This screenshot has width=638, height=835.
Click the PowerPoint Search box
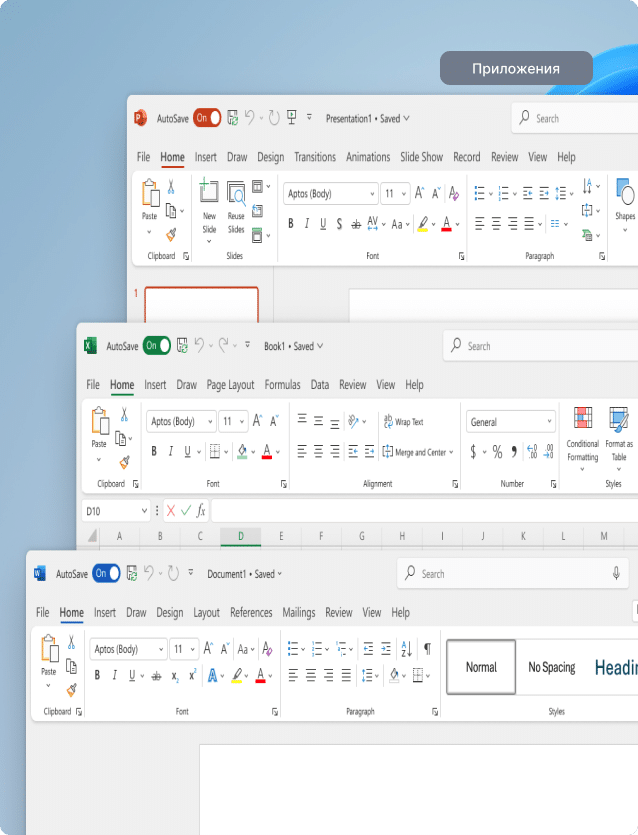(x=575, y=118)
